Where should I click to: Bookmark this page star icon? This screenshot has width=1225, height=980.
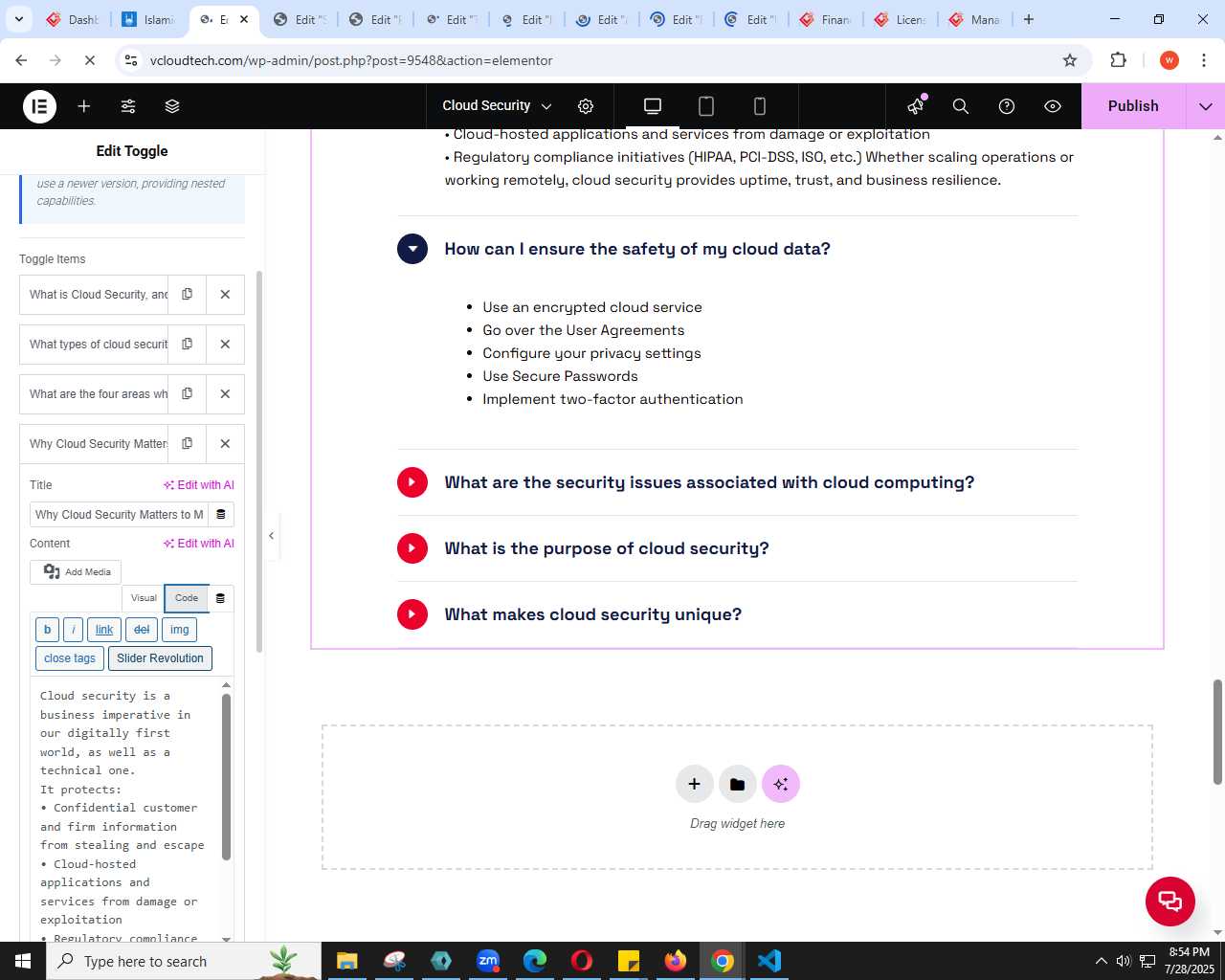coord(1070,60)
